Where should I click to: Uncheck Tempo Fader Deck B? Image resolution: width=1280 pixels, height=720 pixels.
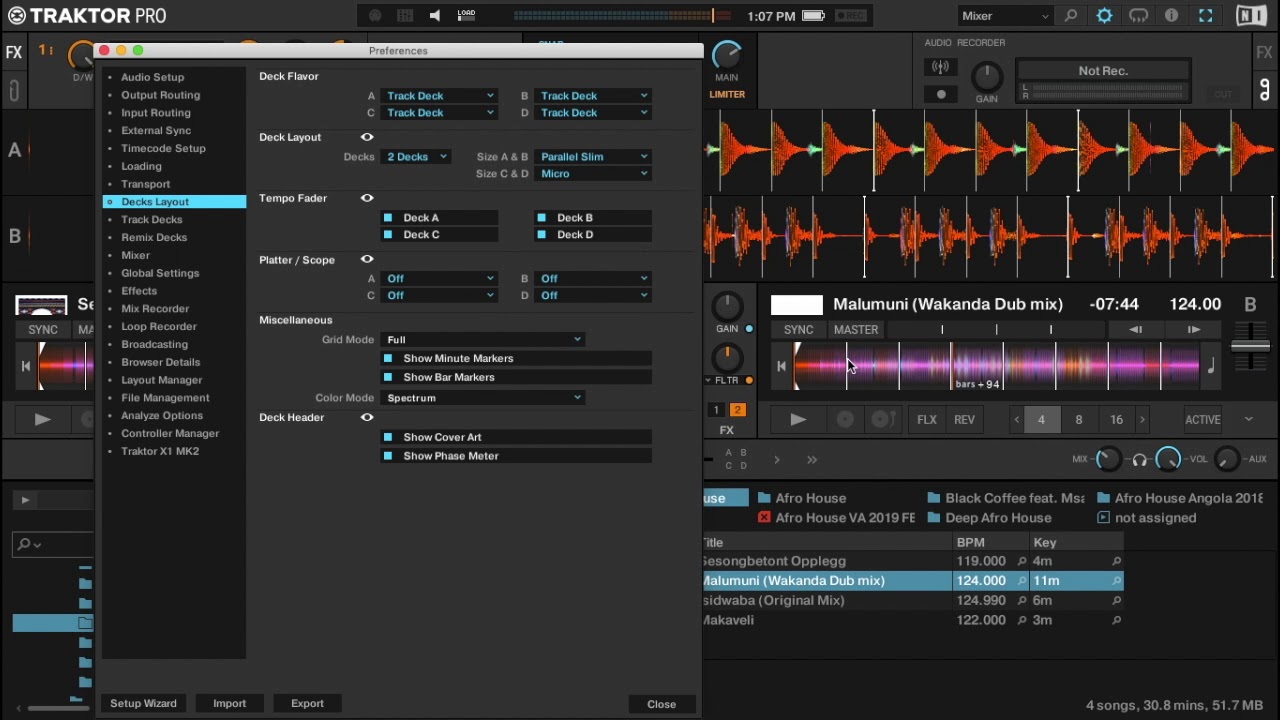(542, 218)
